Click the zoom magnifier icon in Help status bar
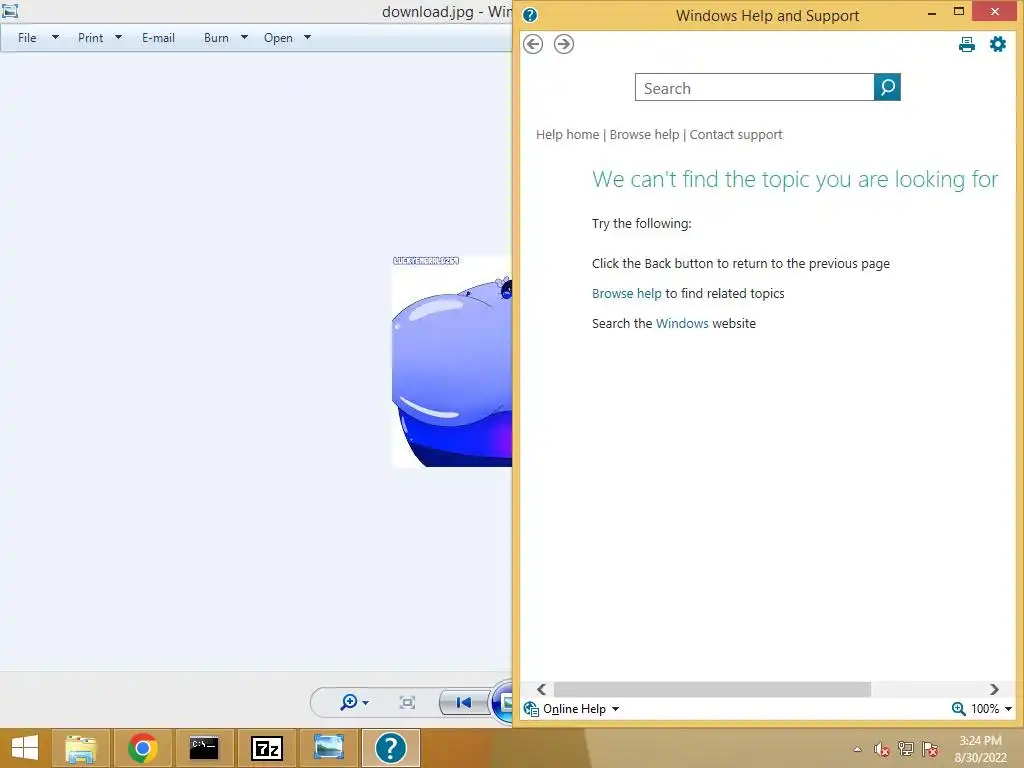 click(958, 709)
